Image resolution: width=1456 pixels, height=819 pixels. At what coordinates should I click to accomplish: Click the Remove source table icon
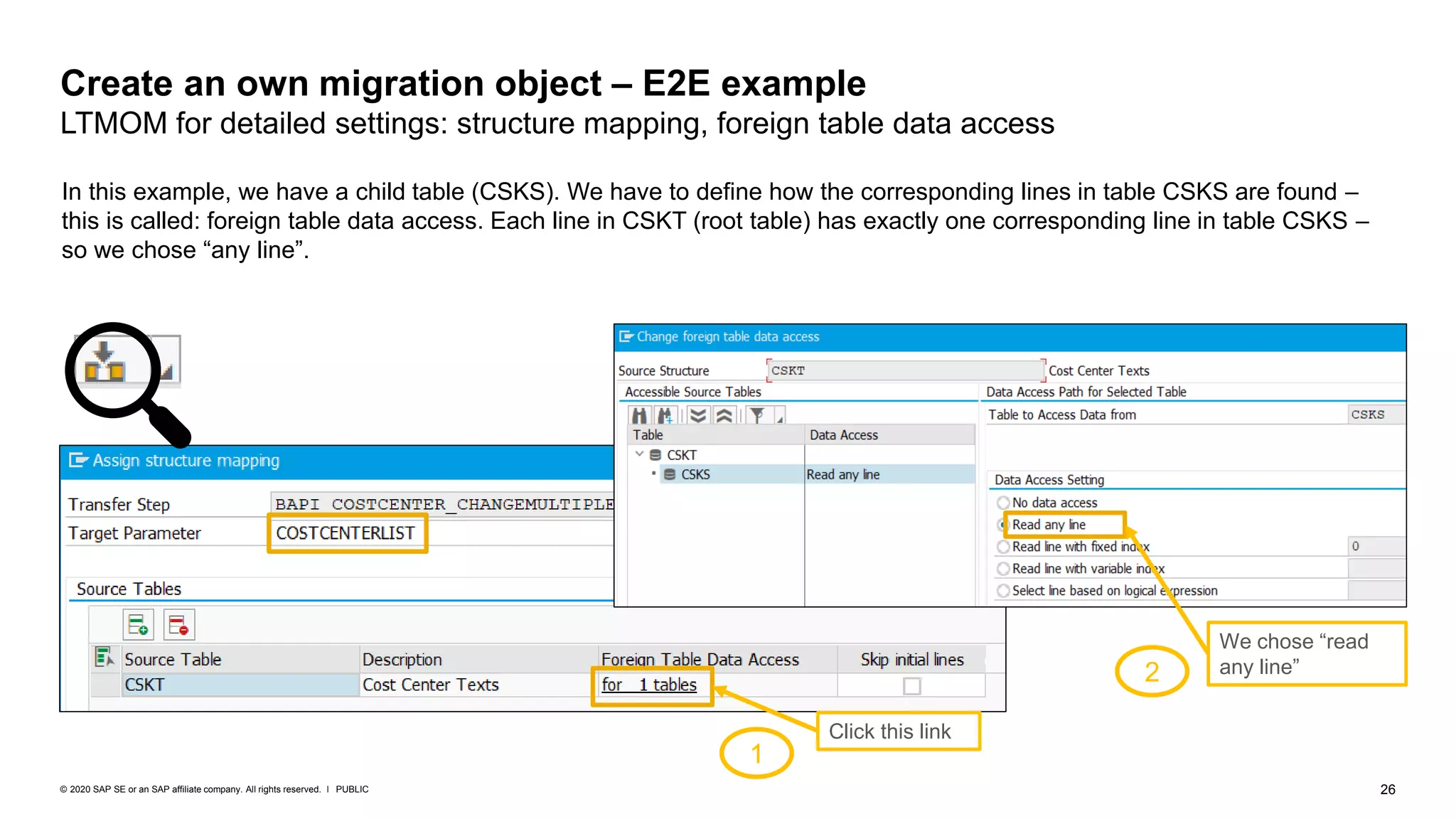coord(178,626)
